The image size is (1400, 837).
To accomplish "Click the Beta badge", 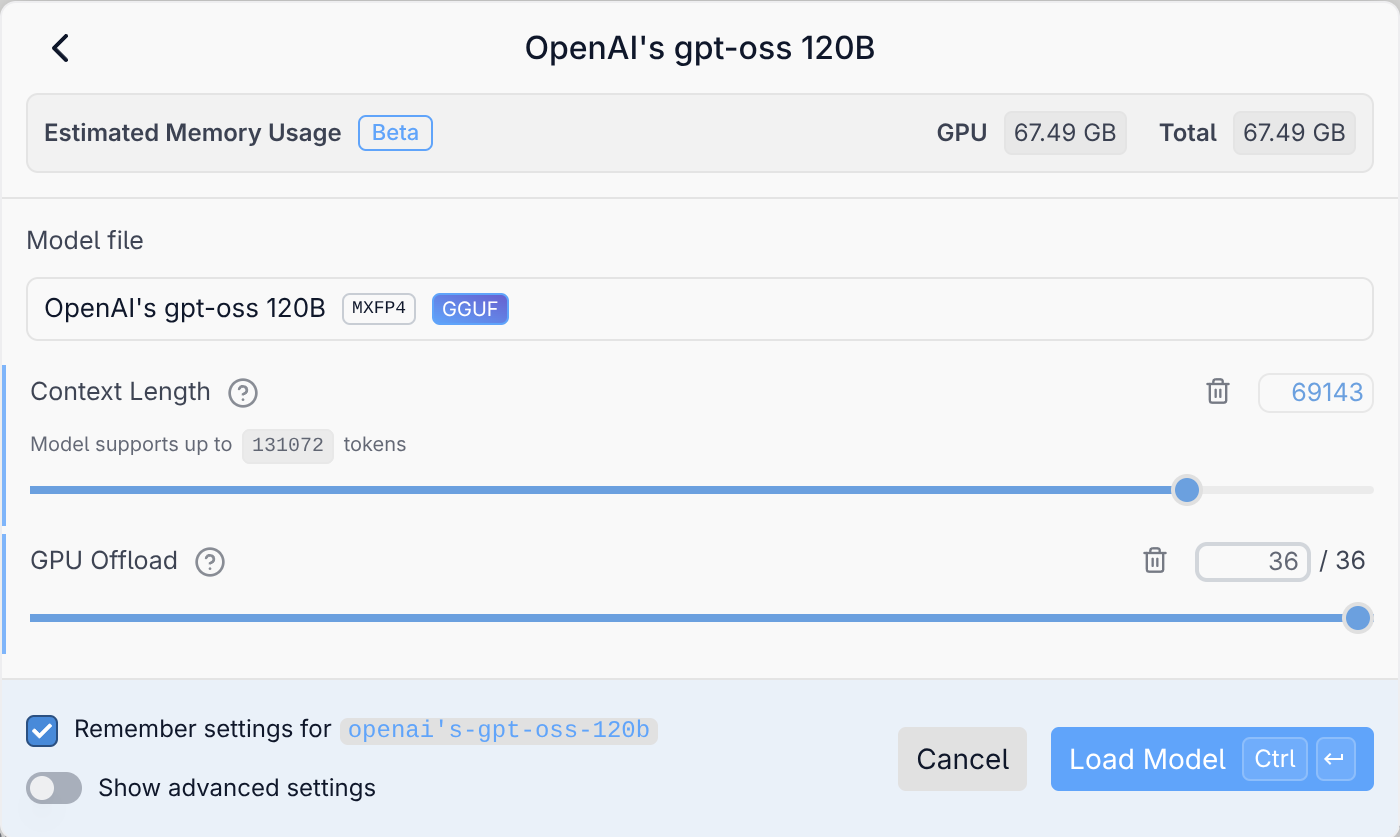I will [395, 133].
